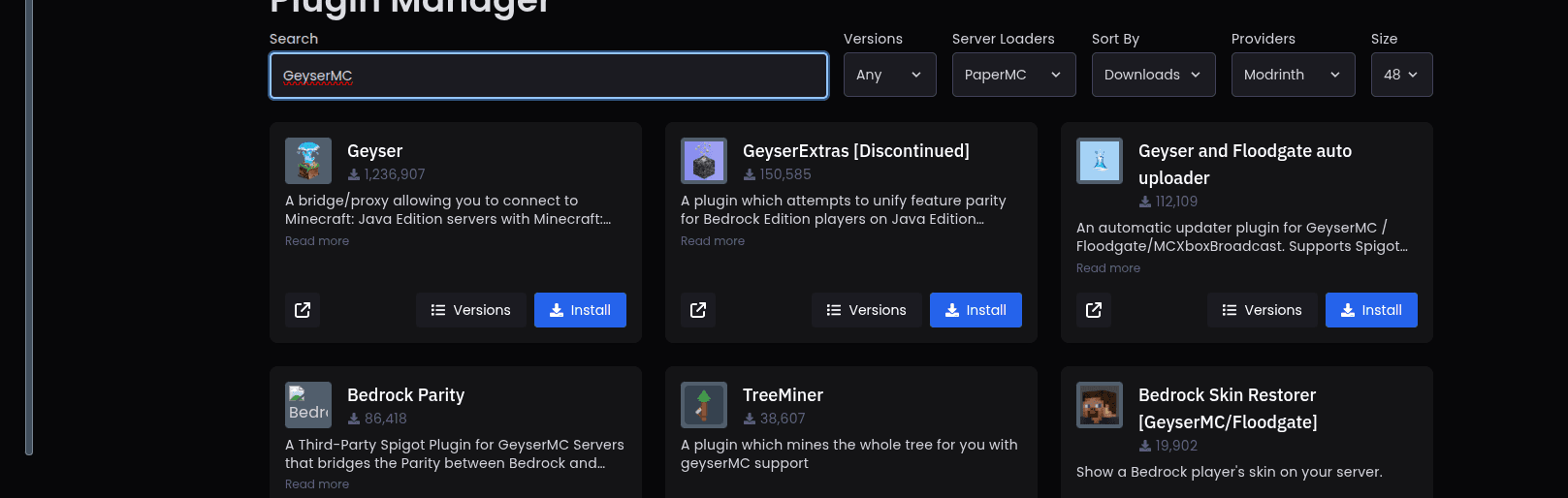Click Bedrock Skin Restorer's 19,902 downloads
Screen dimensions: 1568x498
pos(1168,446)
